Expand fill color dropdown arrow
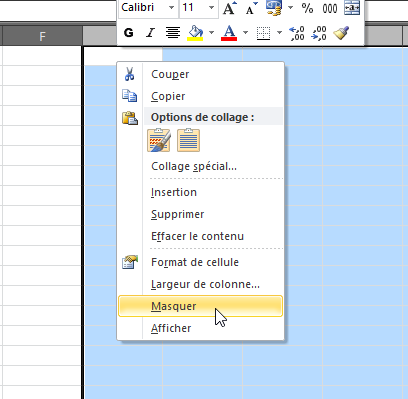 click(x=211, y=33)
